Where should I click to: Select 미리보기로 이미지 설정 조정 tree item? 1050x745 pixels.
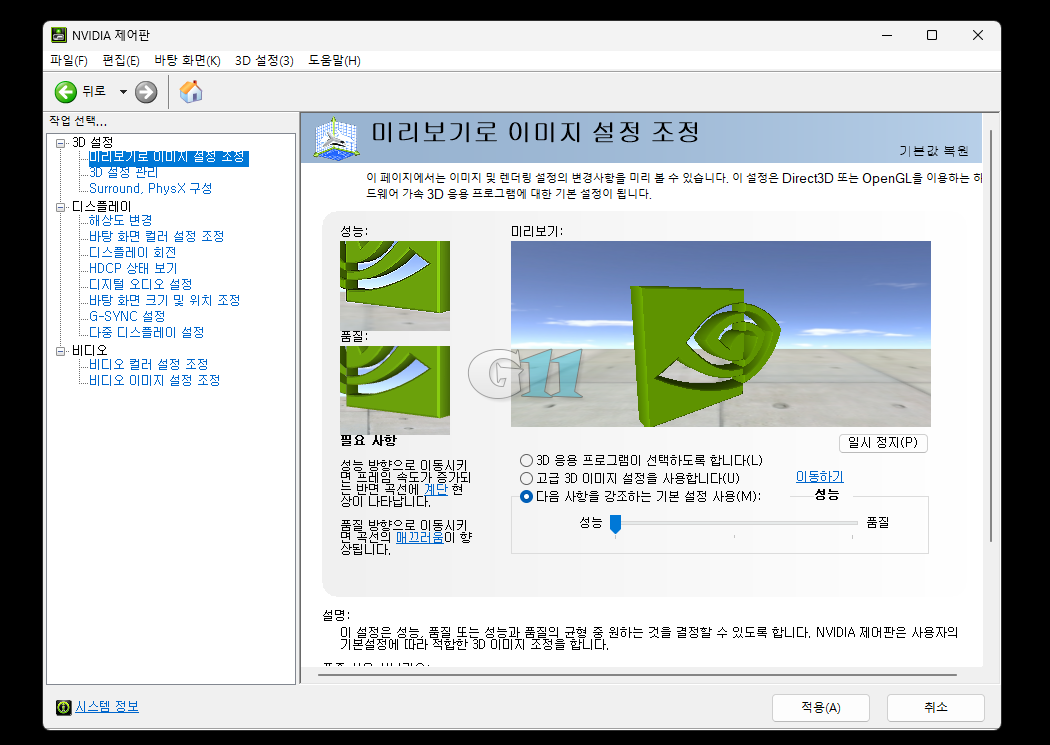(x=167, y=157)
